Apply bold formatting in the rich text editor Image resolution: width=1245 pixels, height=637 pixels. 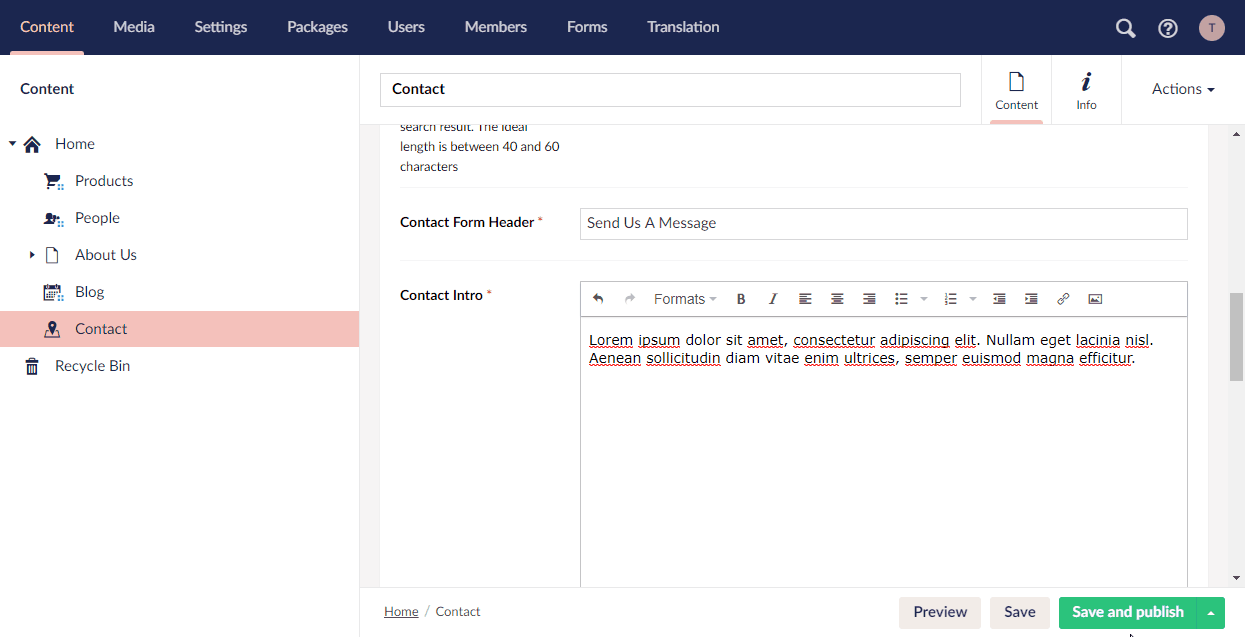point(741,298)
